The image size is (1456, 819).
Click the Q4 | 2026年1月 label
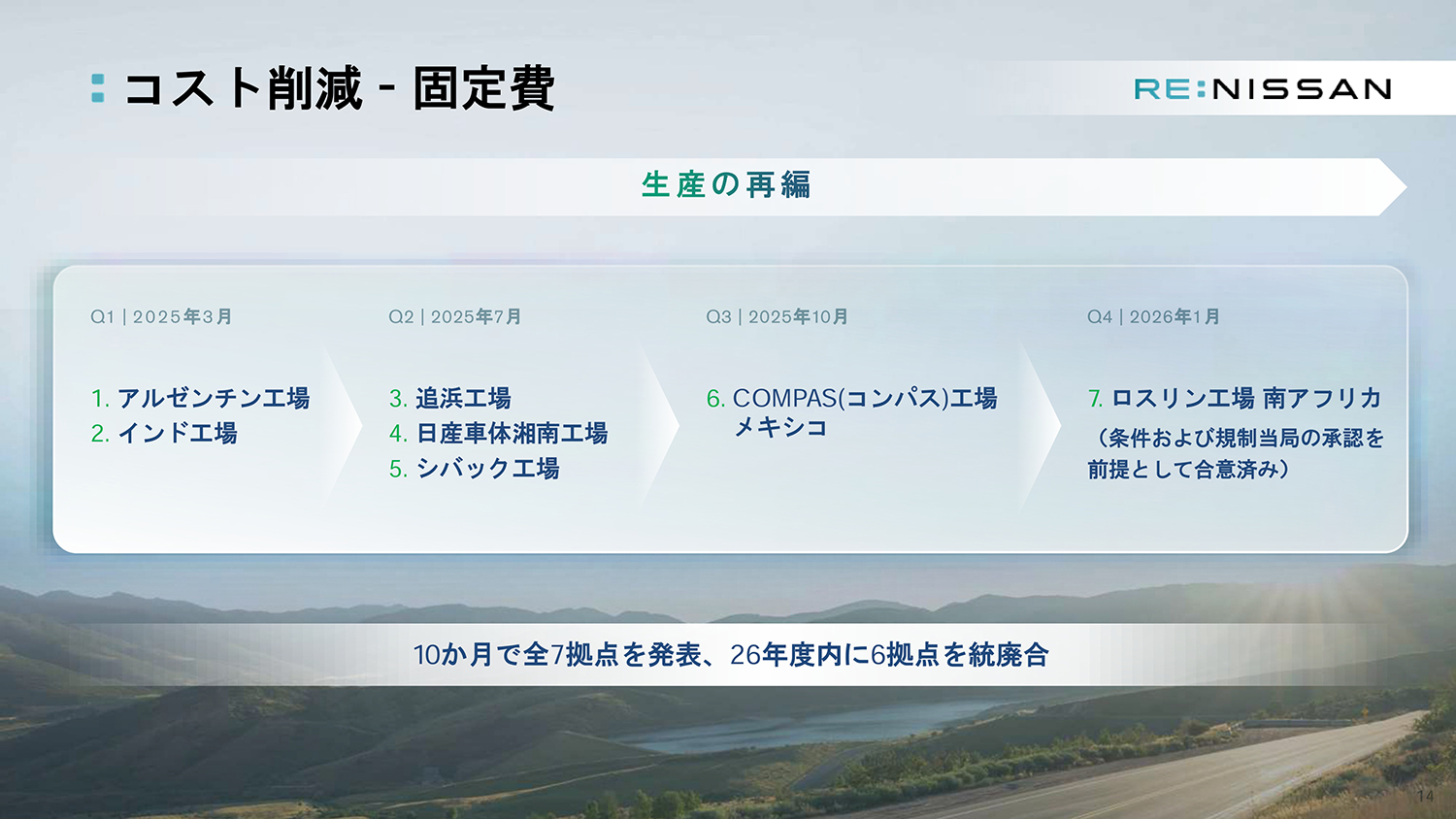pos(1154,316)
